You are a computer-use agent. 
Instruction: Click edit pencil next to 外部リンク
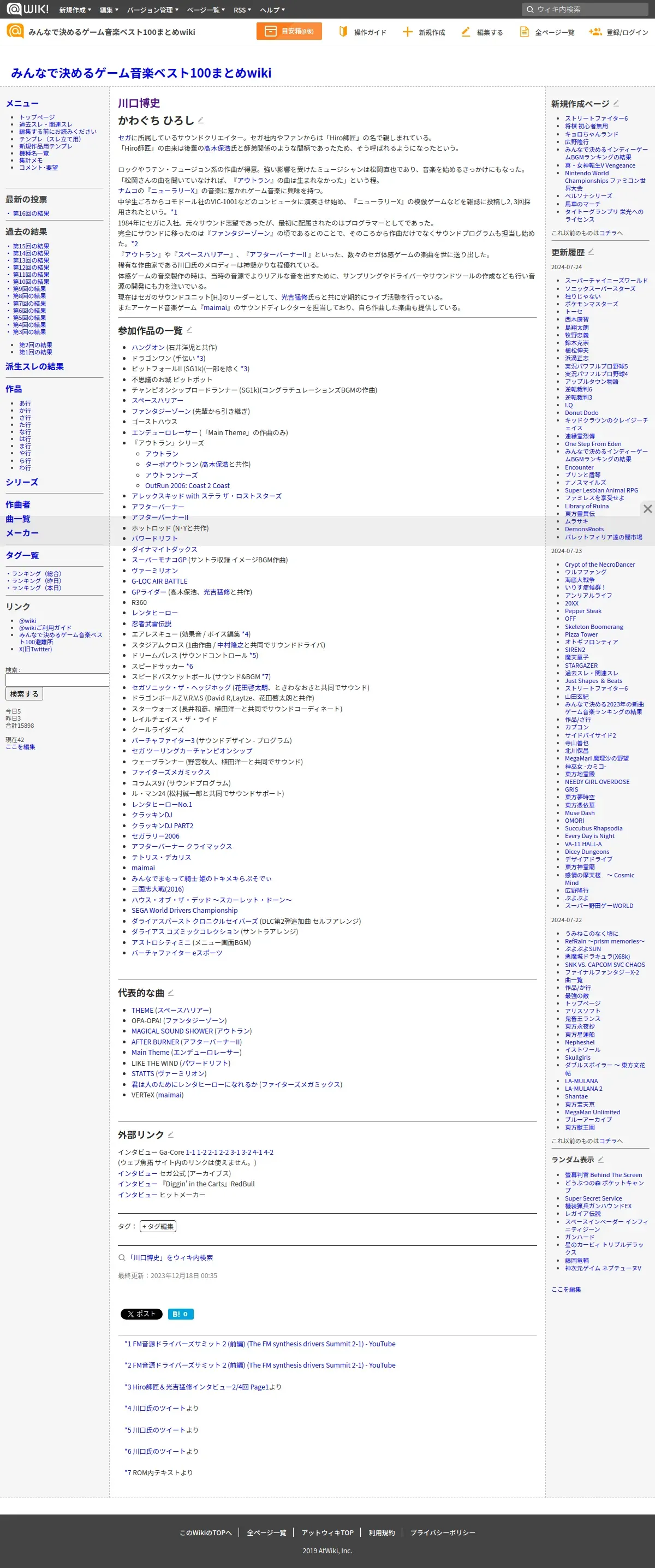point(170,1134)
